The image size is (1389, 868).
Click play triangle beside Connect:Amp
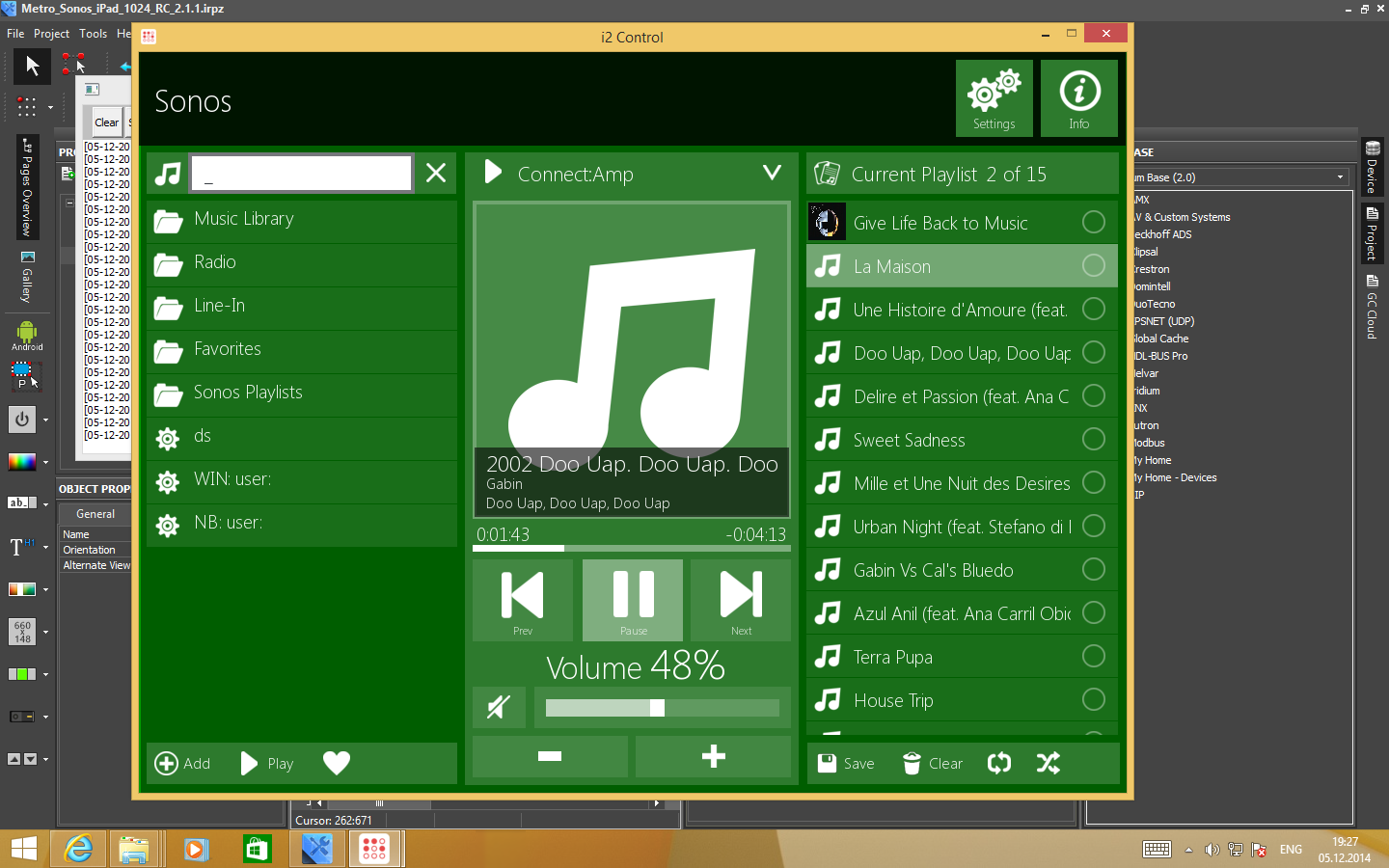point(493,172)
